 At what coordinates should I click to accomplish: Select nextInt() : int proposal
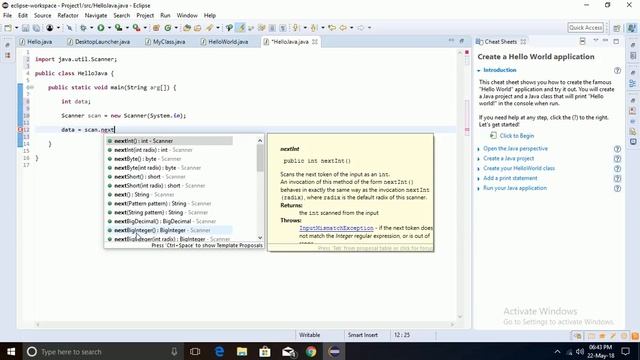(169, 141)
